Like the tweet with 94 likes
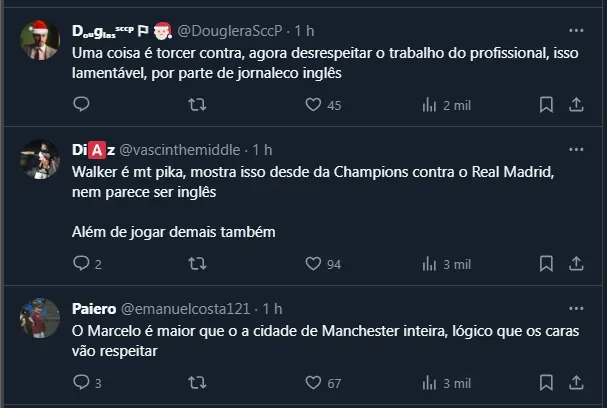Image resolution: width=607 pixels, height=408 pixels. [313, 264]
